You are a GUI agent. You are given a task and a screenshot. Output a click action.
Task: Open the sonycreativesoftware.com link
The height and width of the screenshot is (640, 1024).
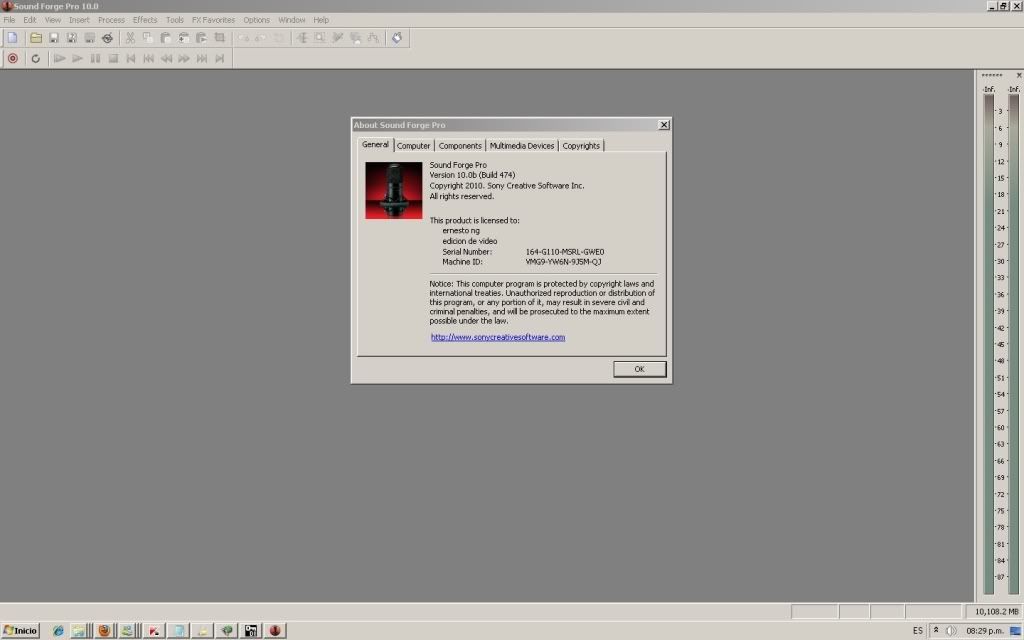click(498, 337)
